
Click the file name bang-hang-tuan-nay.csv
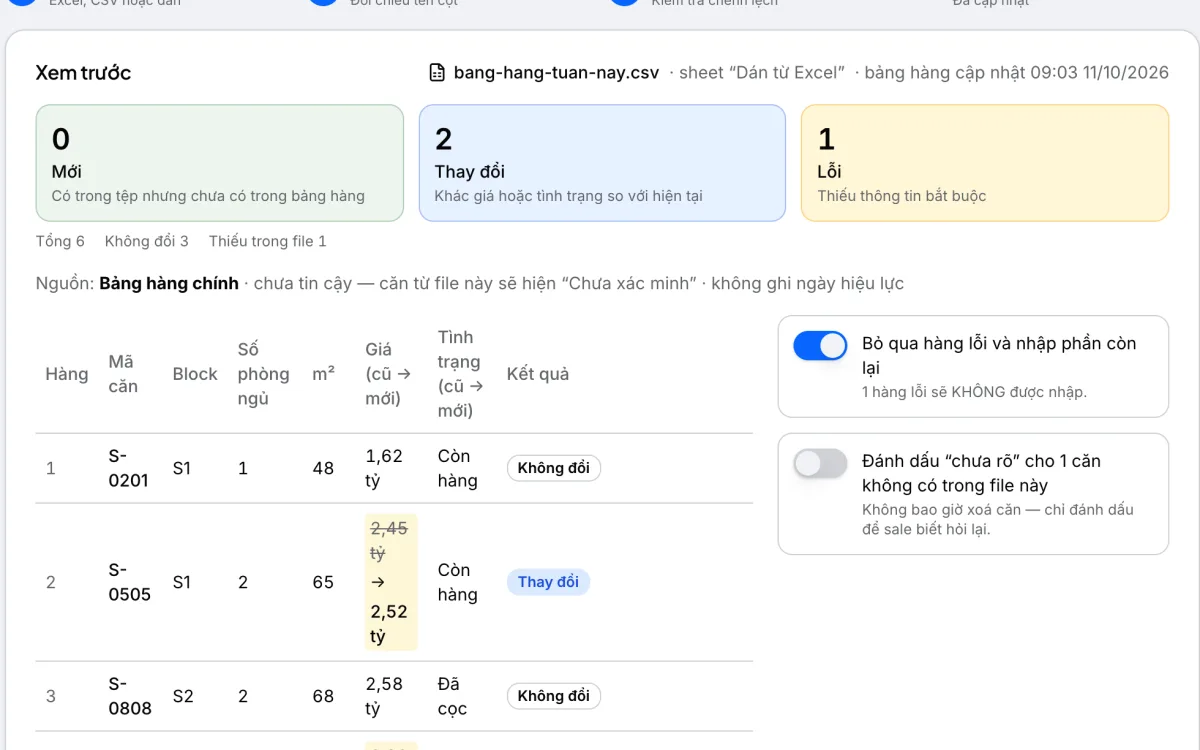(x=556, y=72)
